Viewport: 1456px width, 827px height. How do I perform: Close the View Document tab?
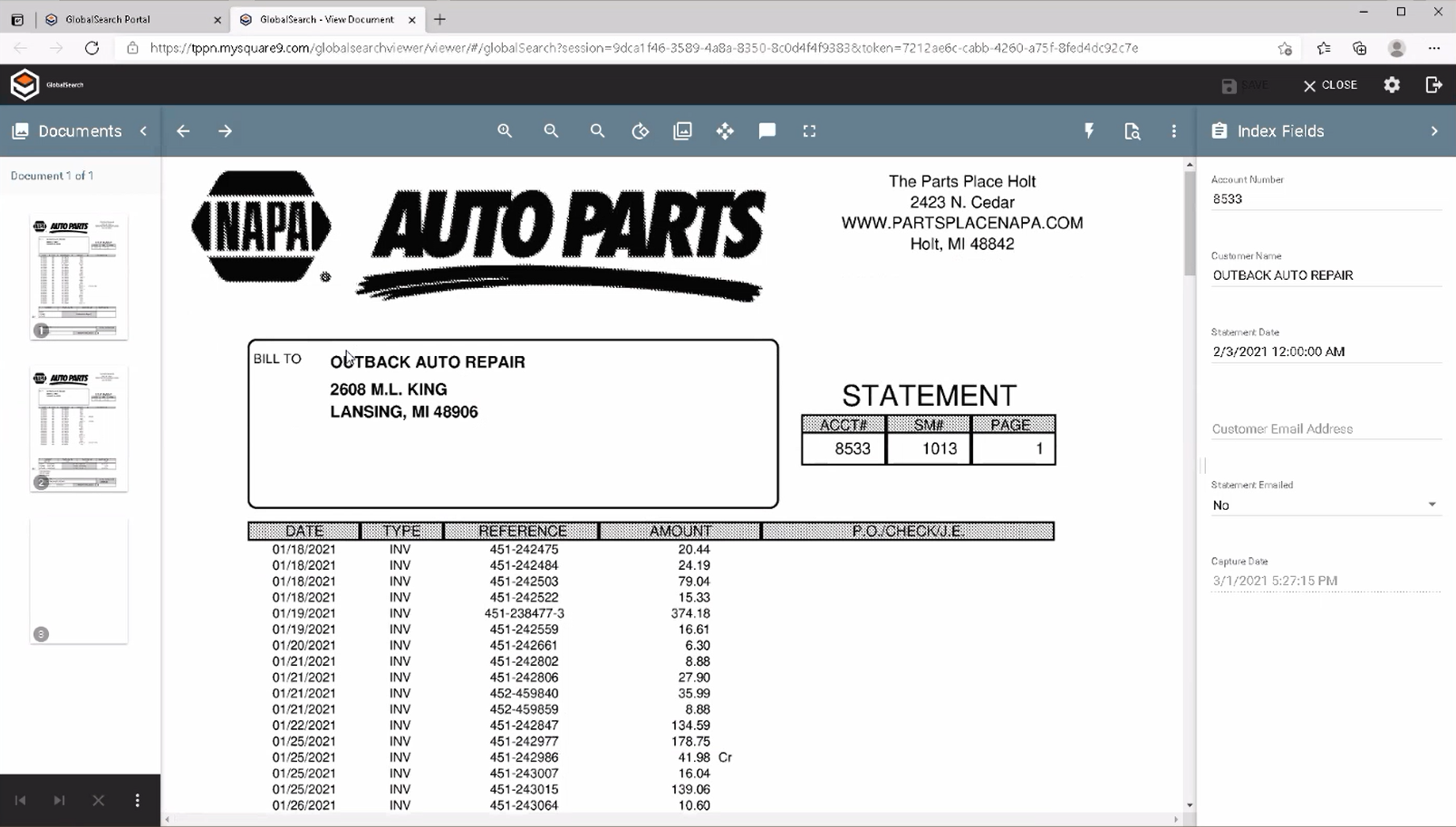[x=412, y=19]
